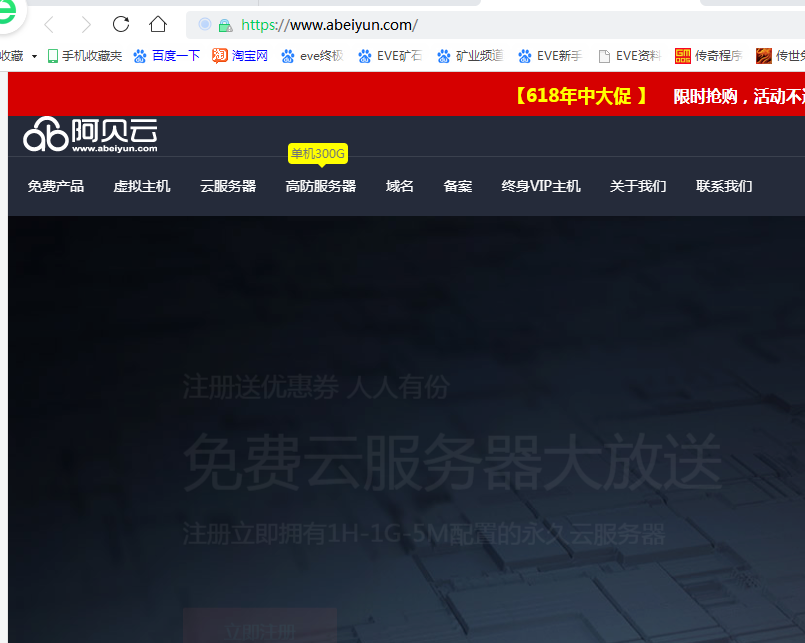The height and width of the screenshot is (643, 805).
Task: Click 免费云服务器大放送 banner headline
Action: pyautogui.click(x=452, y=462)
